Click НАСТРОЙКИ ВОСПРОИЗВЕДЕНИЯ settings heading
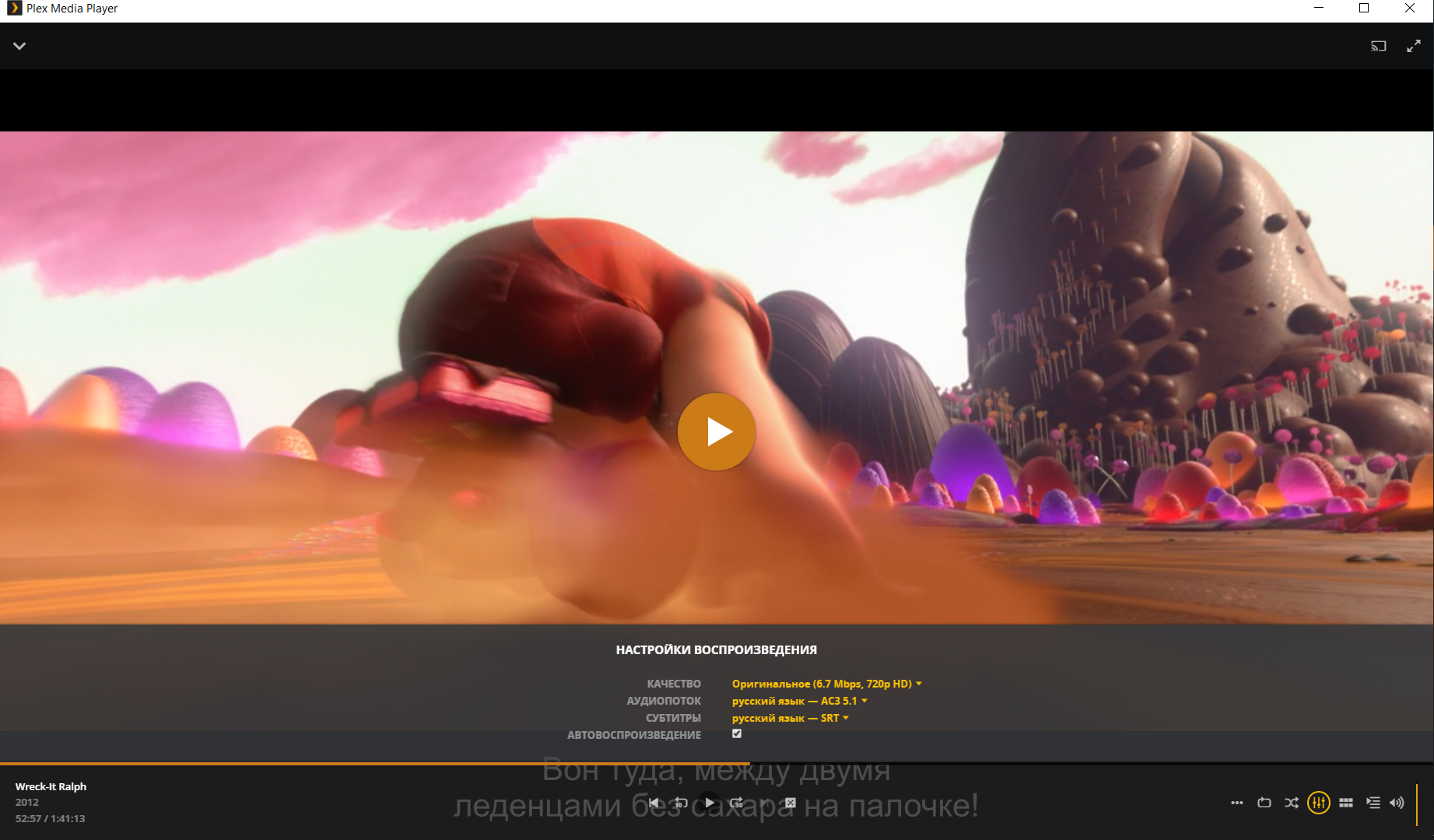This screenshot has height=840, width=1434. tap(717, 649)
